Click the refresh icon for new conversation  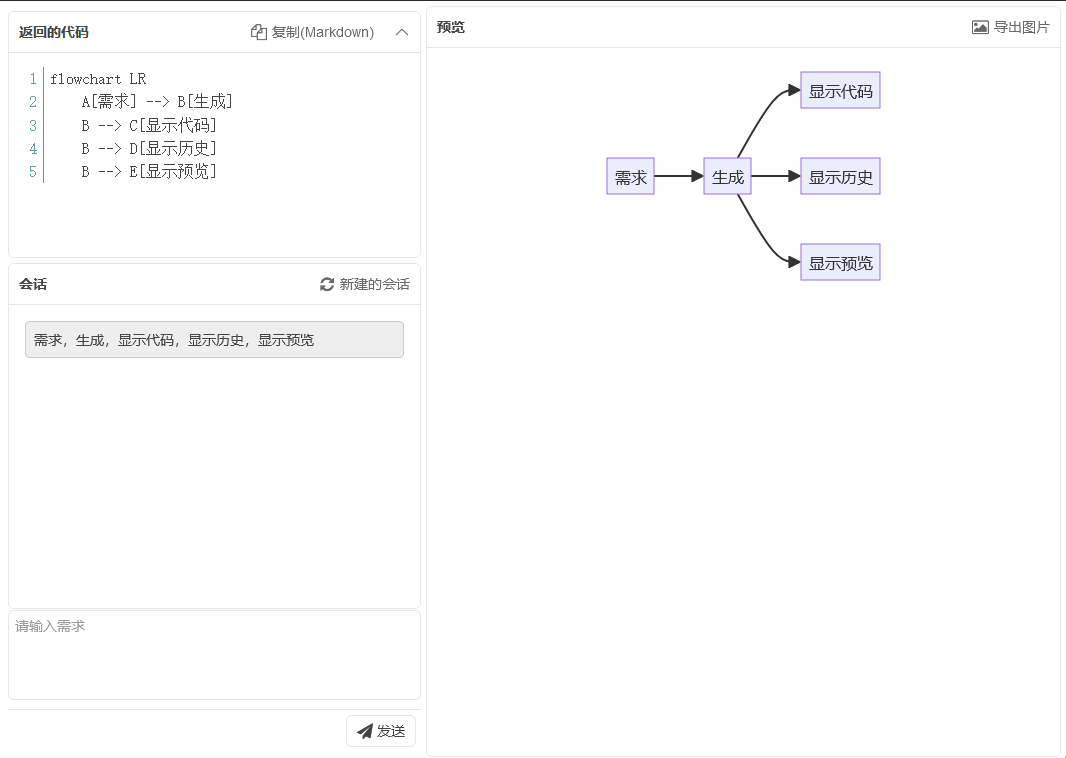327,284
